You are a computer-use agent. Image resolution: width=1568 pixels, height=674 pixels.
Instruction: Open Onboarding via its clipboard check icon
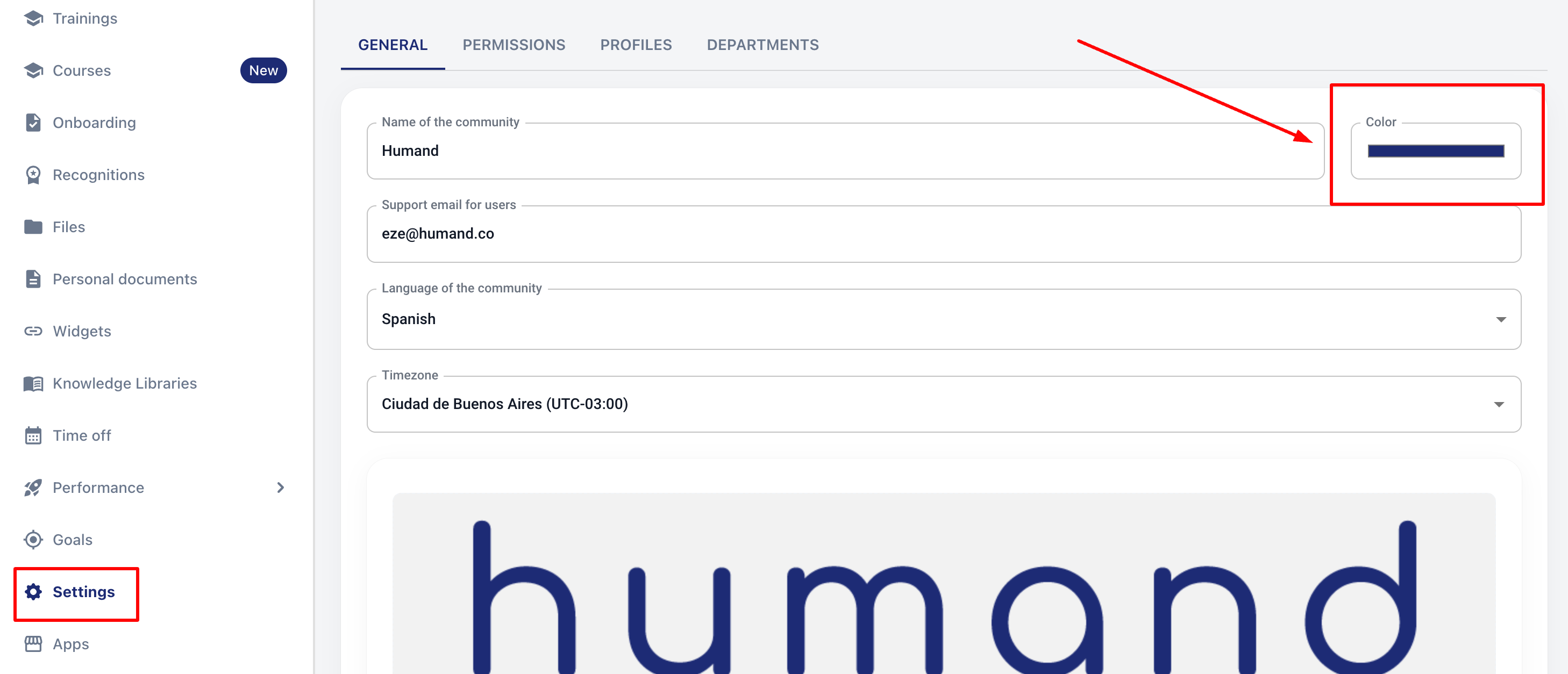33,123
